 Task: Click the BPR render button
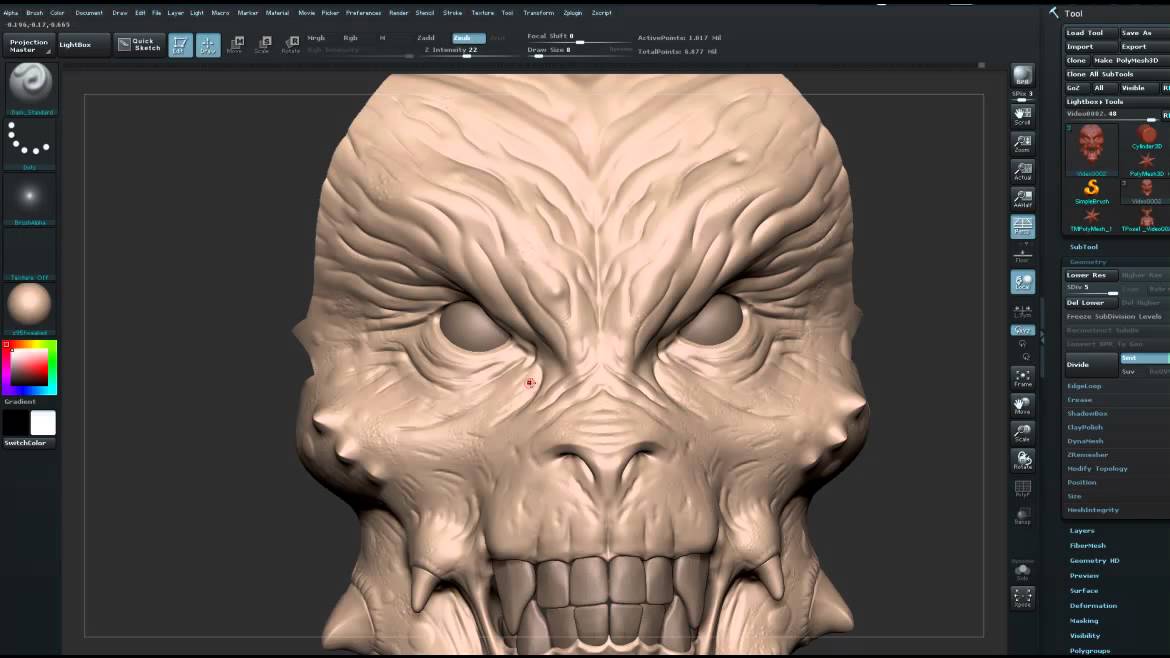point(1022,75)
